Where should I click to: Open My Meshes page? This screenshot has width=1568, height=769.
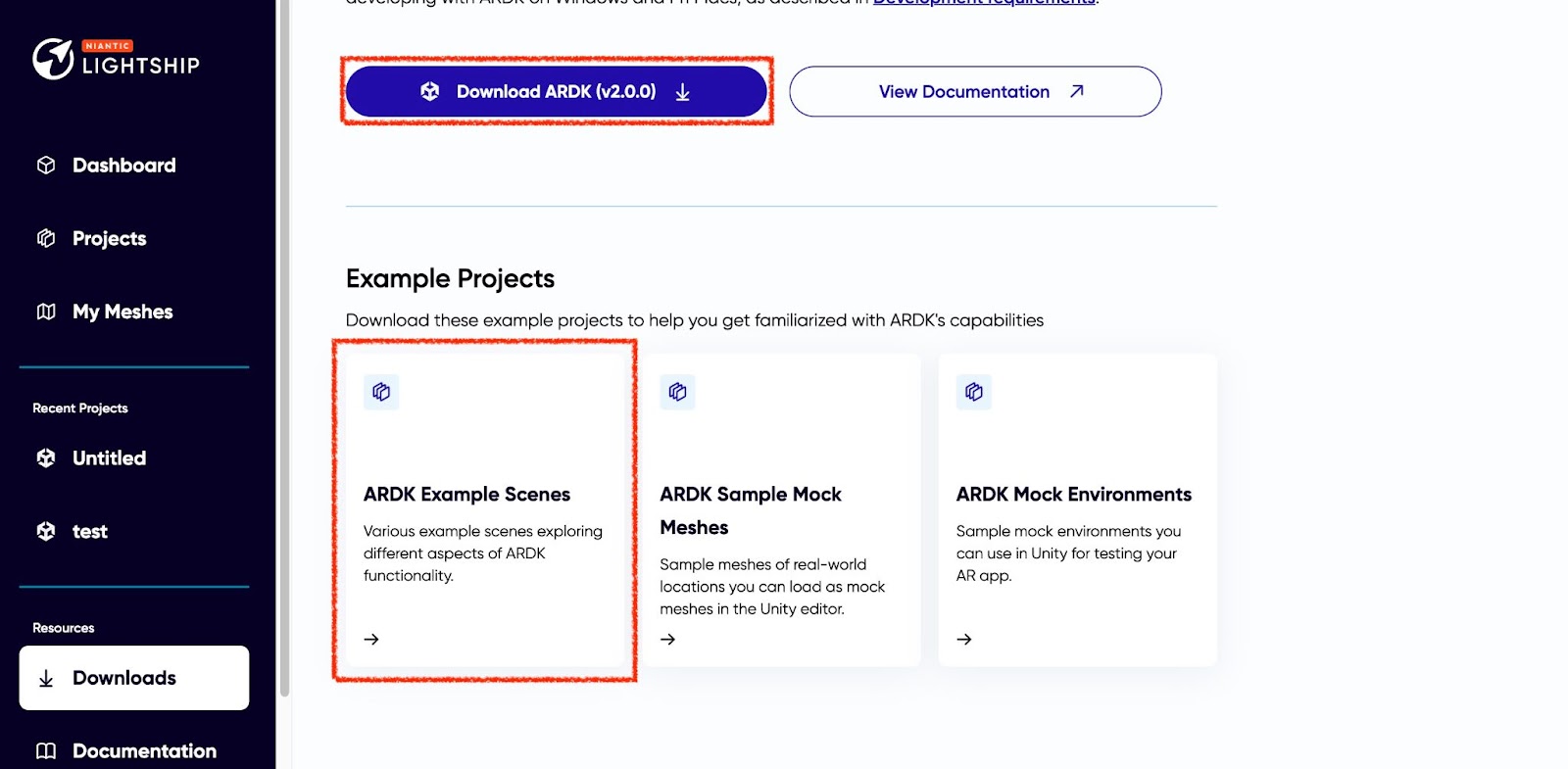coord(122,312)
